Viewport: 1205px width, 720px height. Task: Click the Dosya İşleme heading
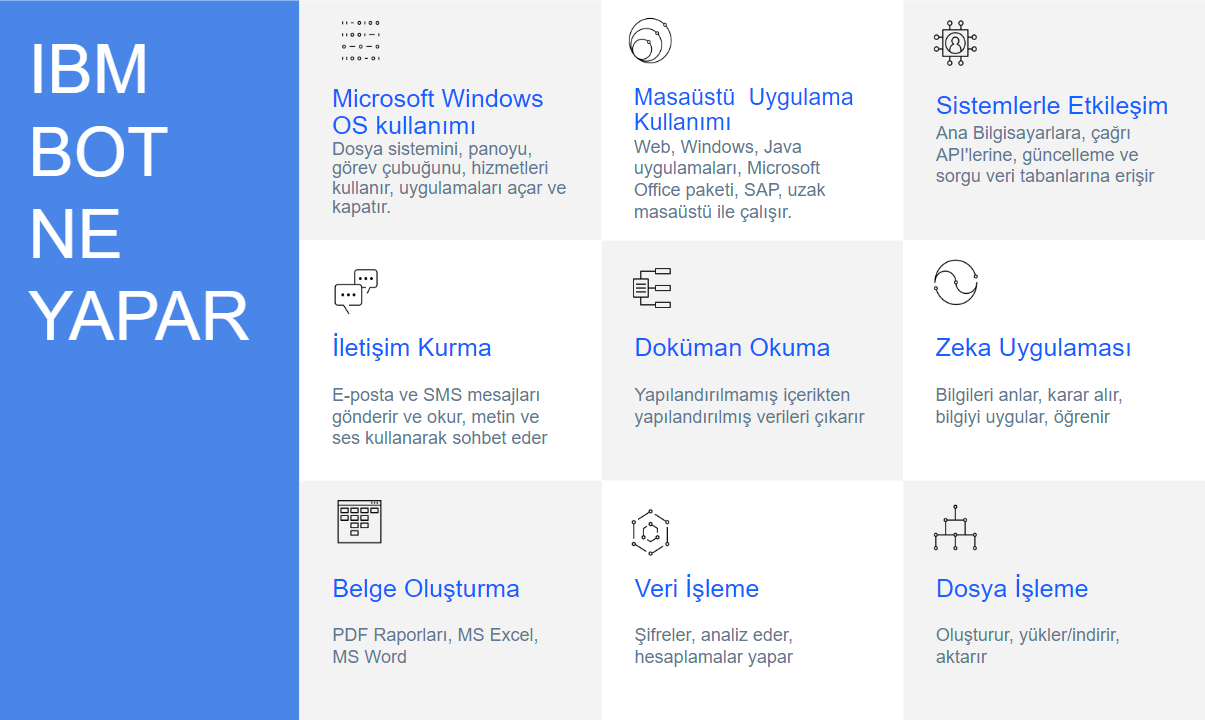coord(1011,588)
